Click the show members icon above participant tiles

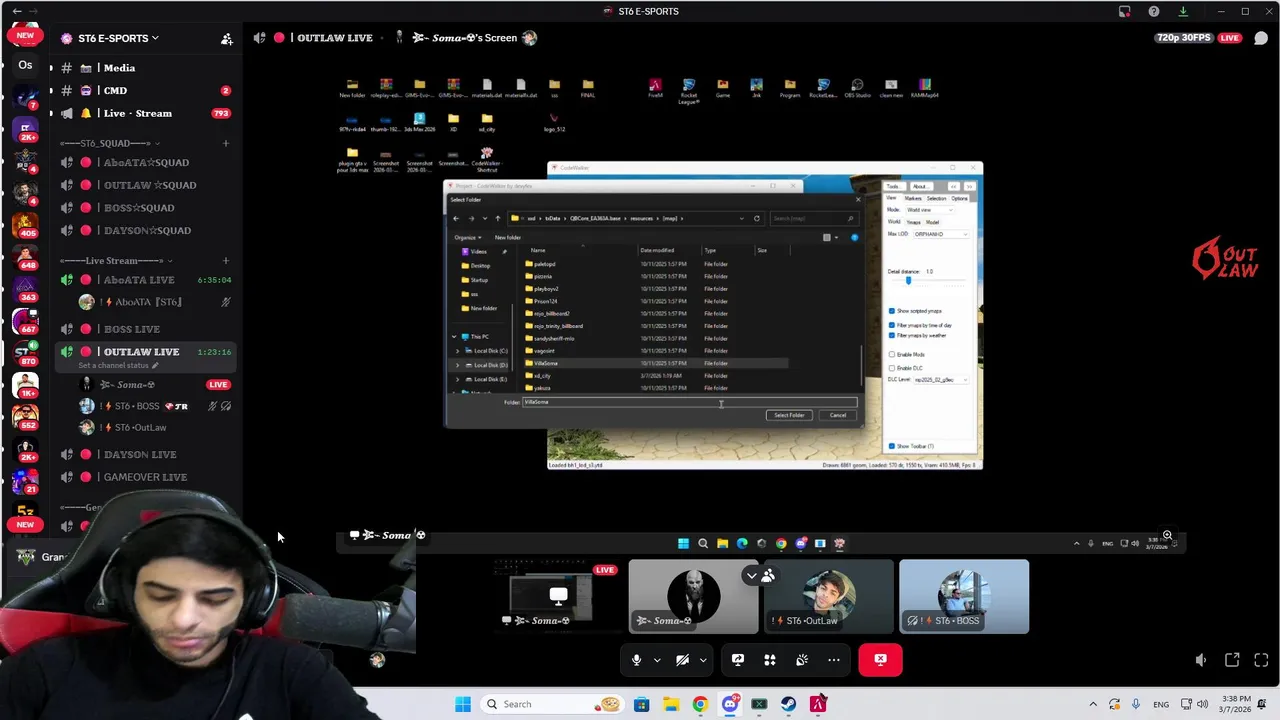coord(767,576)
